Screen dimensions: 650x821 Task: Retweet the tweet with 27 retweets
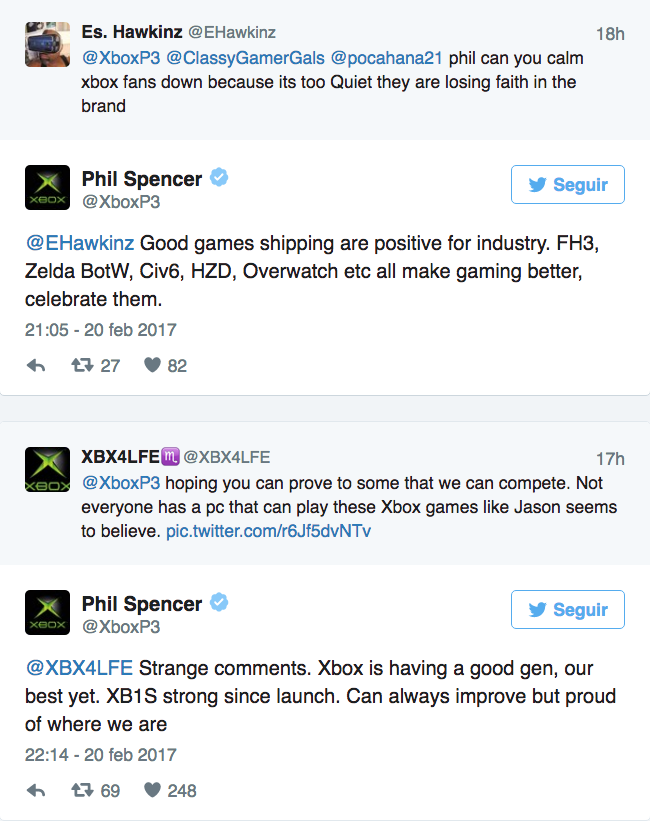pos(83,366)
